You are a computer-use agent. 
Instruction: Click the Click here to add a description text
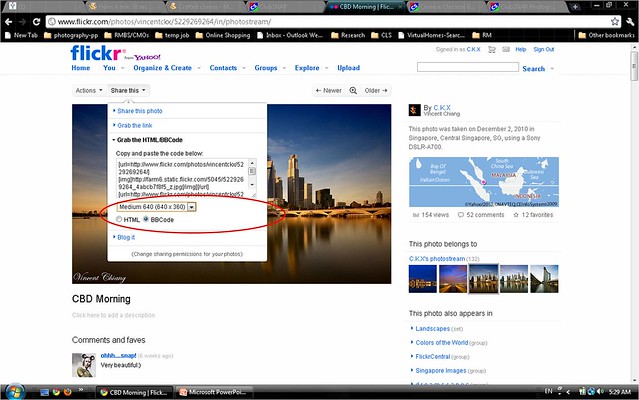pyautogui.click(x=113, y=315)
